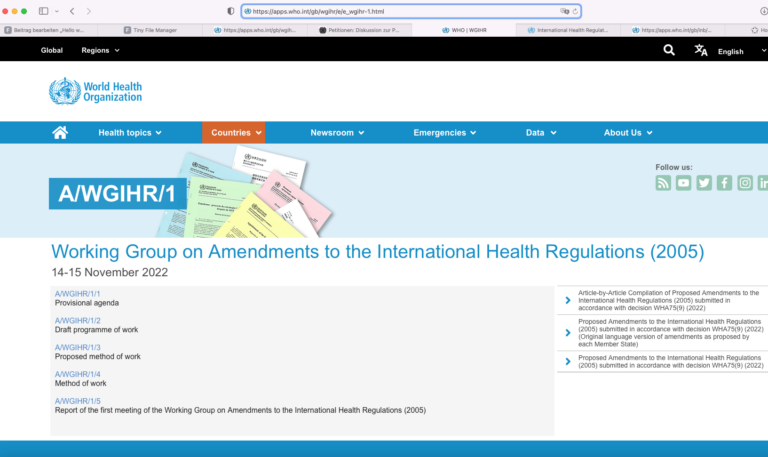Expand the Countries menu

click(x=234, y=133)
